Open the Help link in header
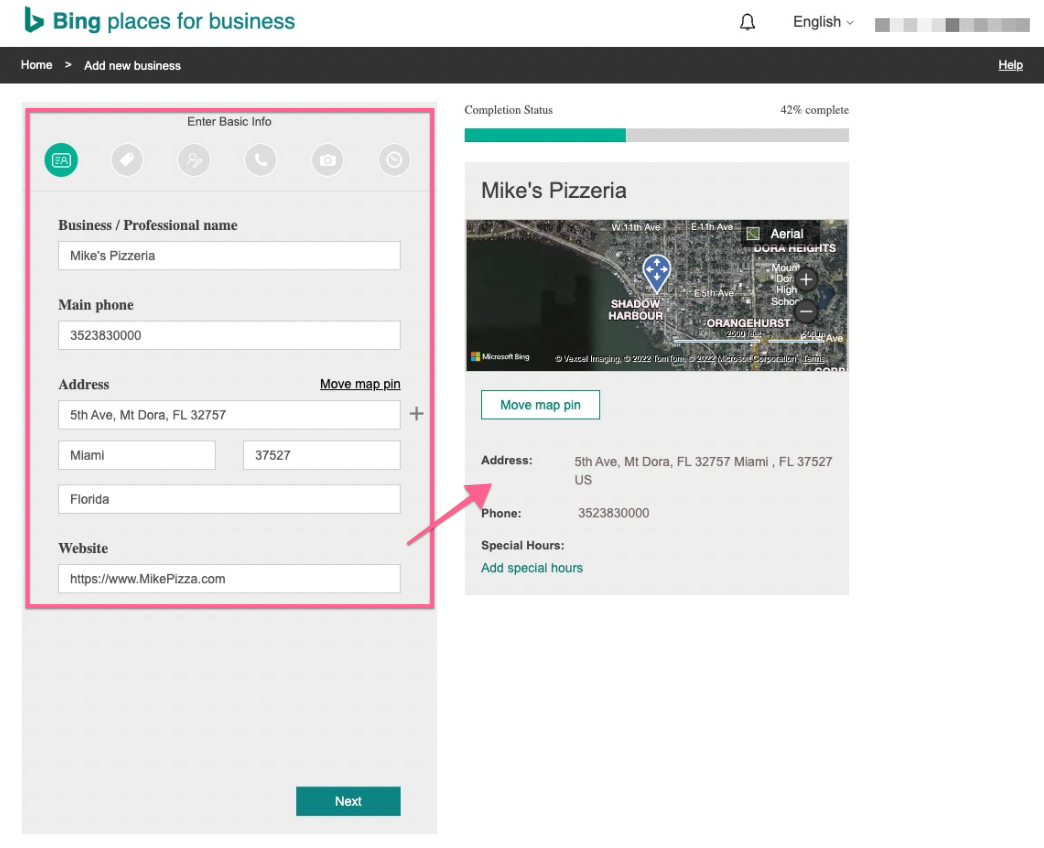This screenshot has width=1044, height=848. [x=1010, y=65]
